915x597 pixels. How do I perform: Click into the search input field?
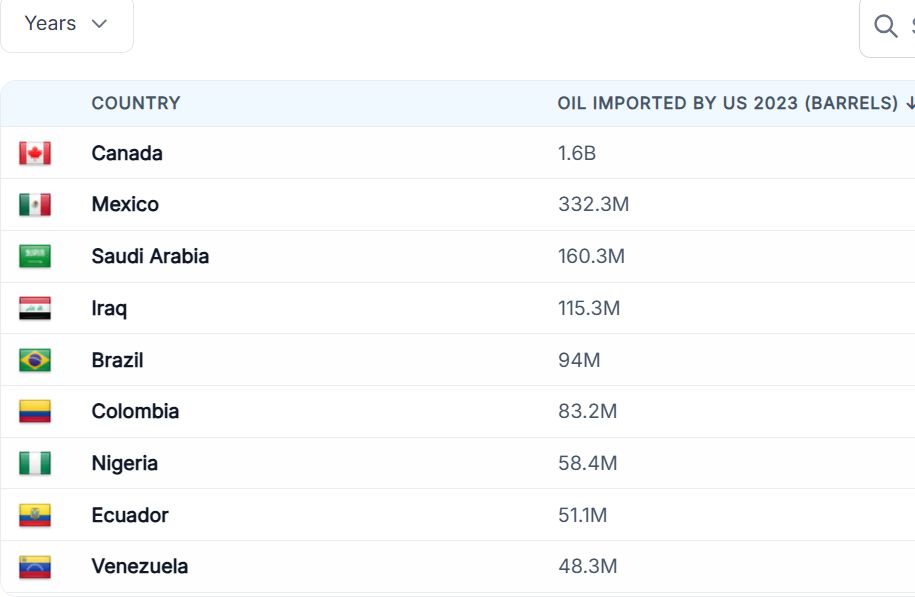pos(887,26)
